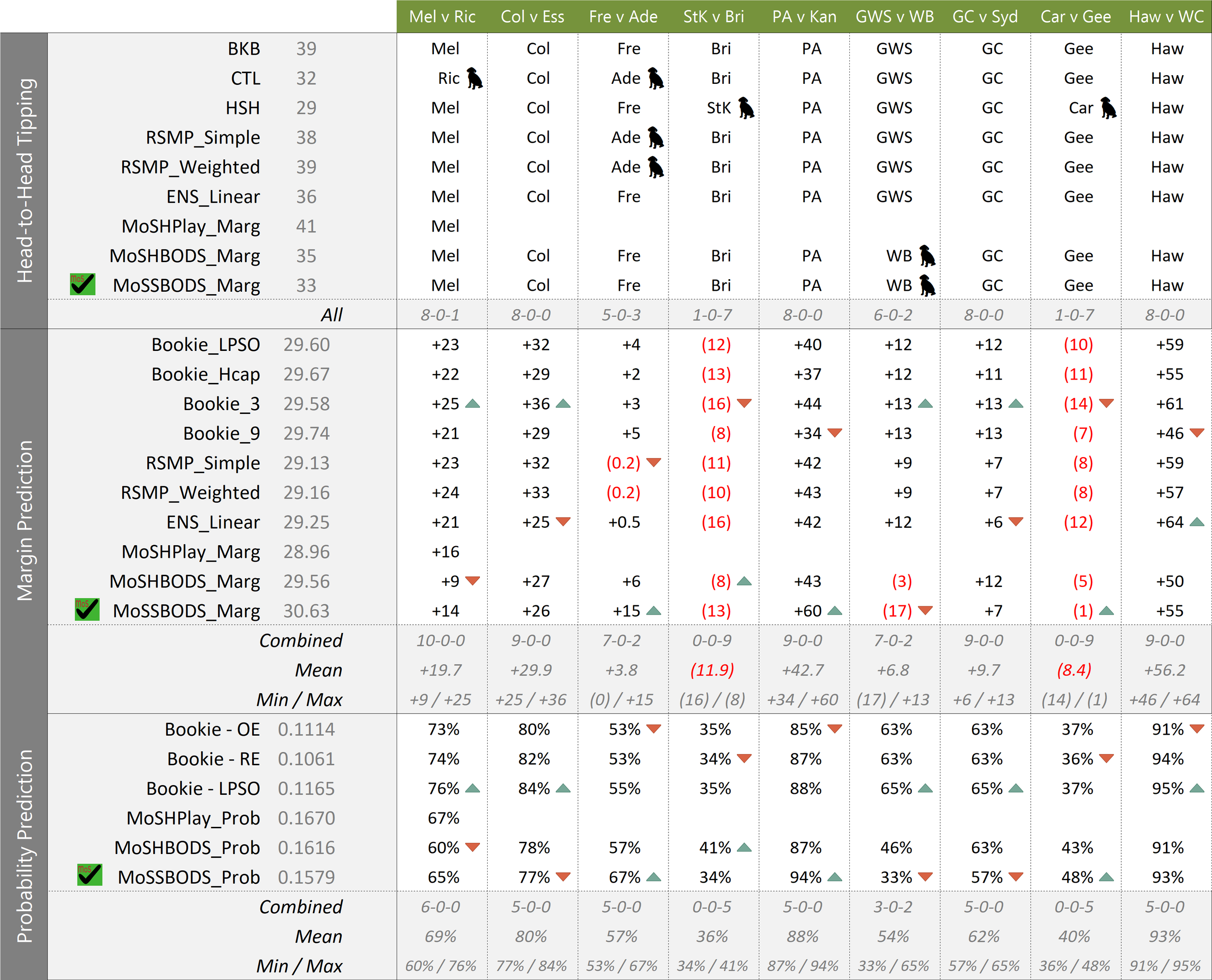Screen dimensions: 1212x980
Task: Click green checkmark beside MoSSBODS_Prob
Action: point(90,875)
